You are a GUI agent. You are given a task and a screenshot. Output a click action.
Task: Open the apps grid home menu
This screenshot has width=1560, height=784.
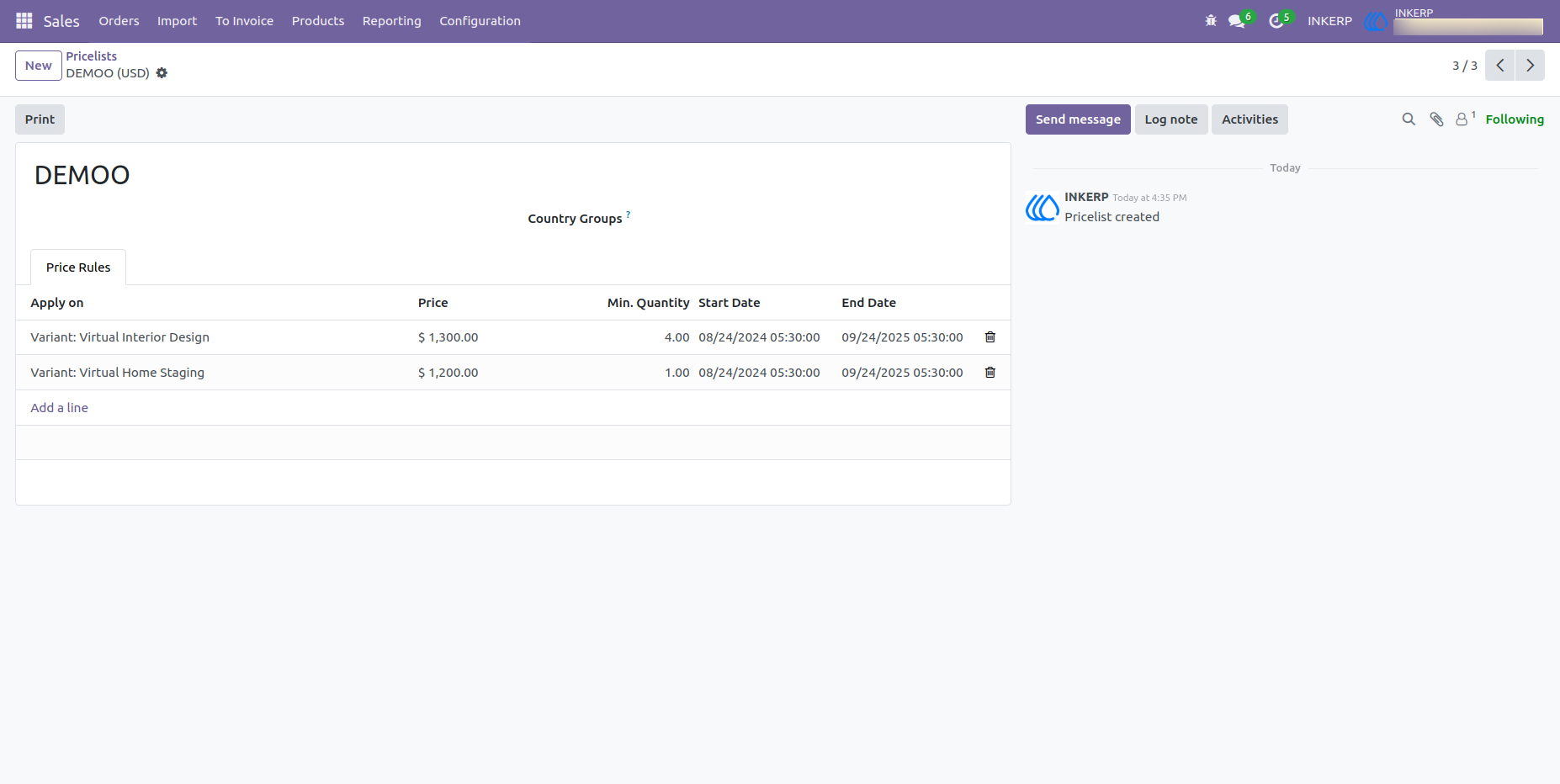[x=24, y=21]
